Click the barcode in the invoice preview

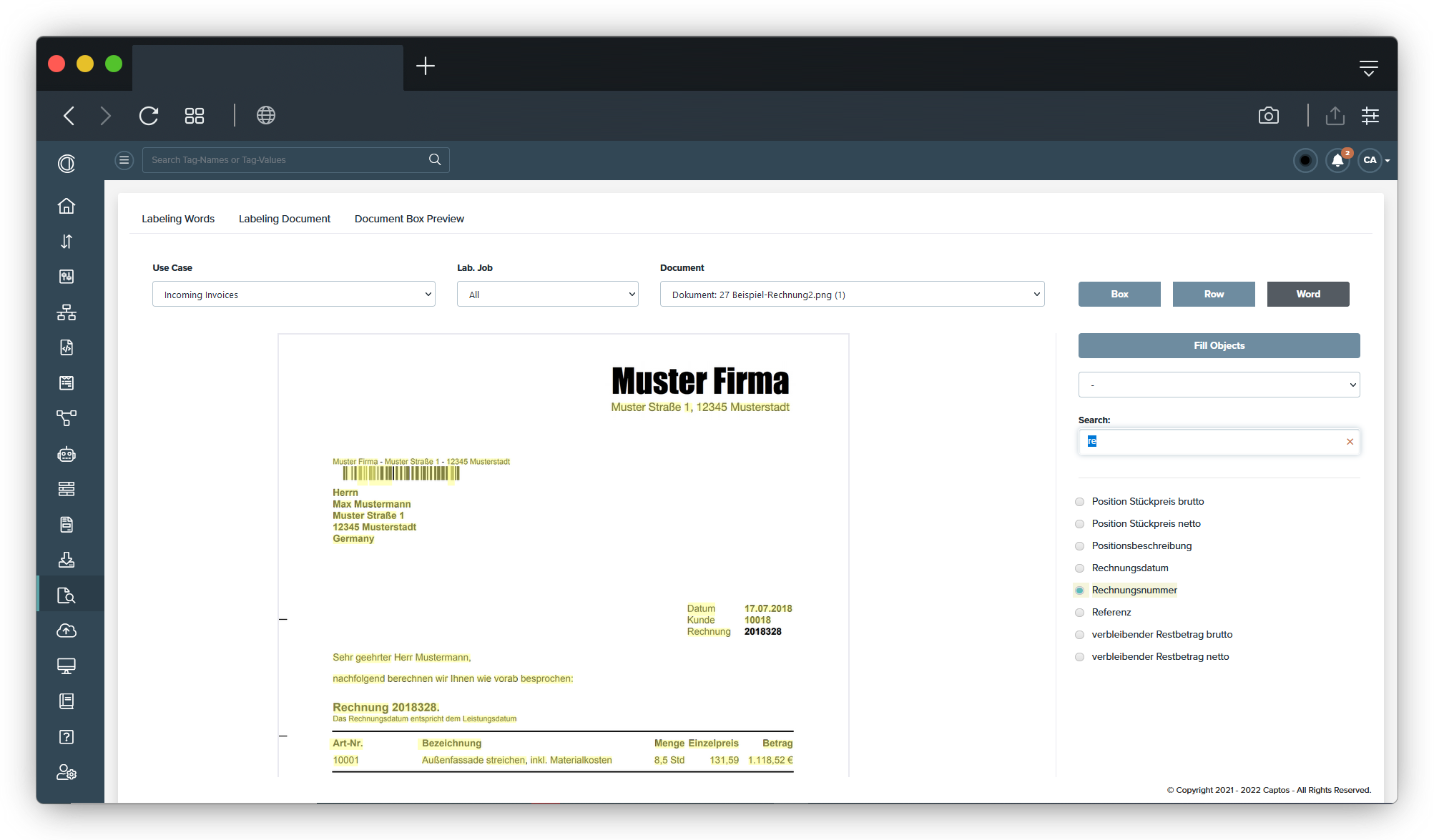(401, 473)
